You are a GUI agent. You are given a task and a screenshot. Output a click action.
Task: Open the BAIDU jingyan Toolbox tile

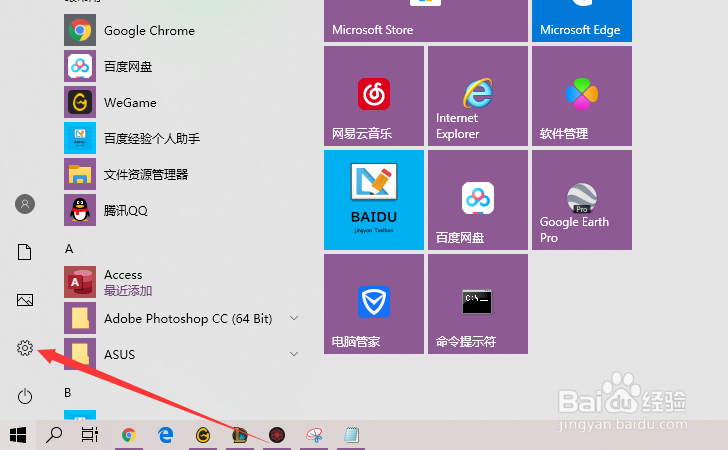coord(374,200)
